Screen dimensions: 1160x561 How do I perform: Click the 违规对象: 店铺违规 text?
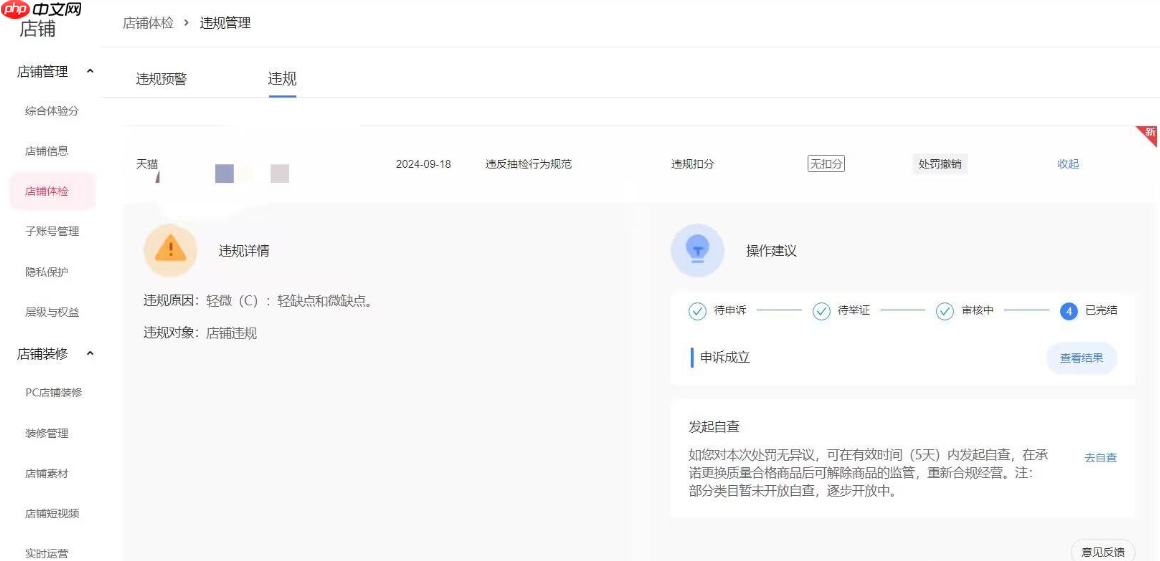[x=200, y=333]
